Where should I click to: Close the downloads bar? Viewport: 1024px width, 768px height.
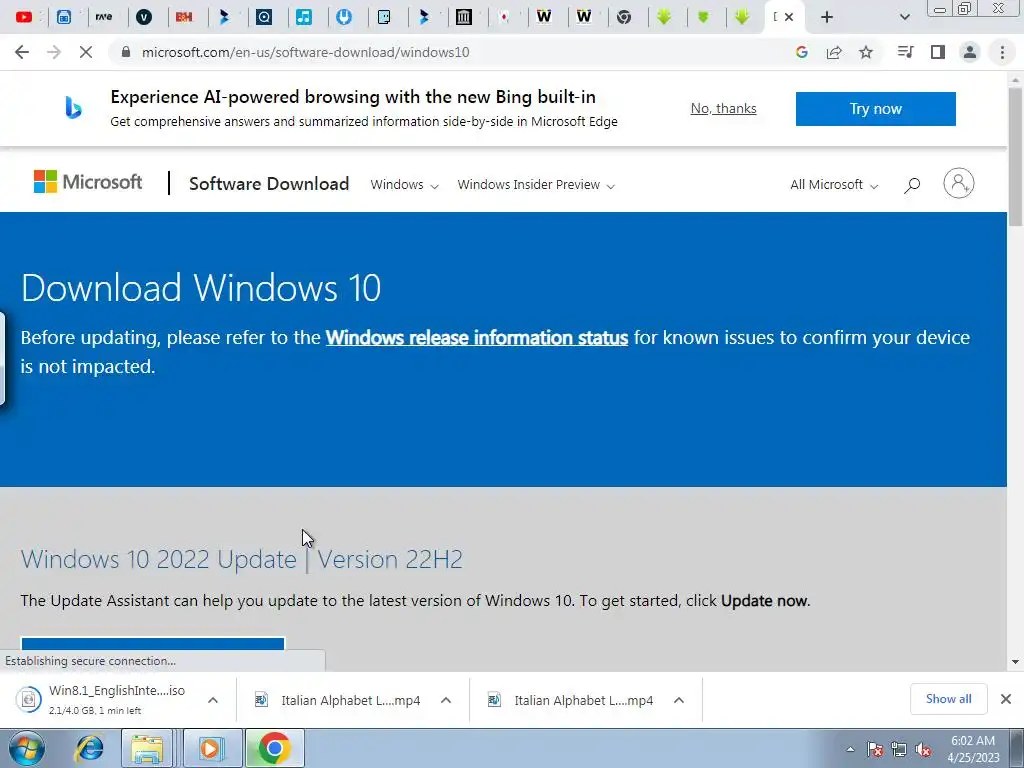(1006, 699)
